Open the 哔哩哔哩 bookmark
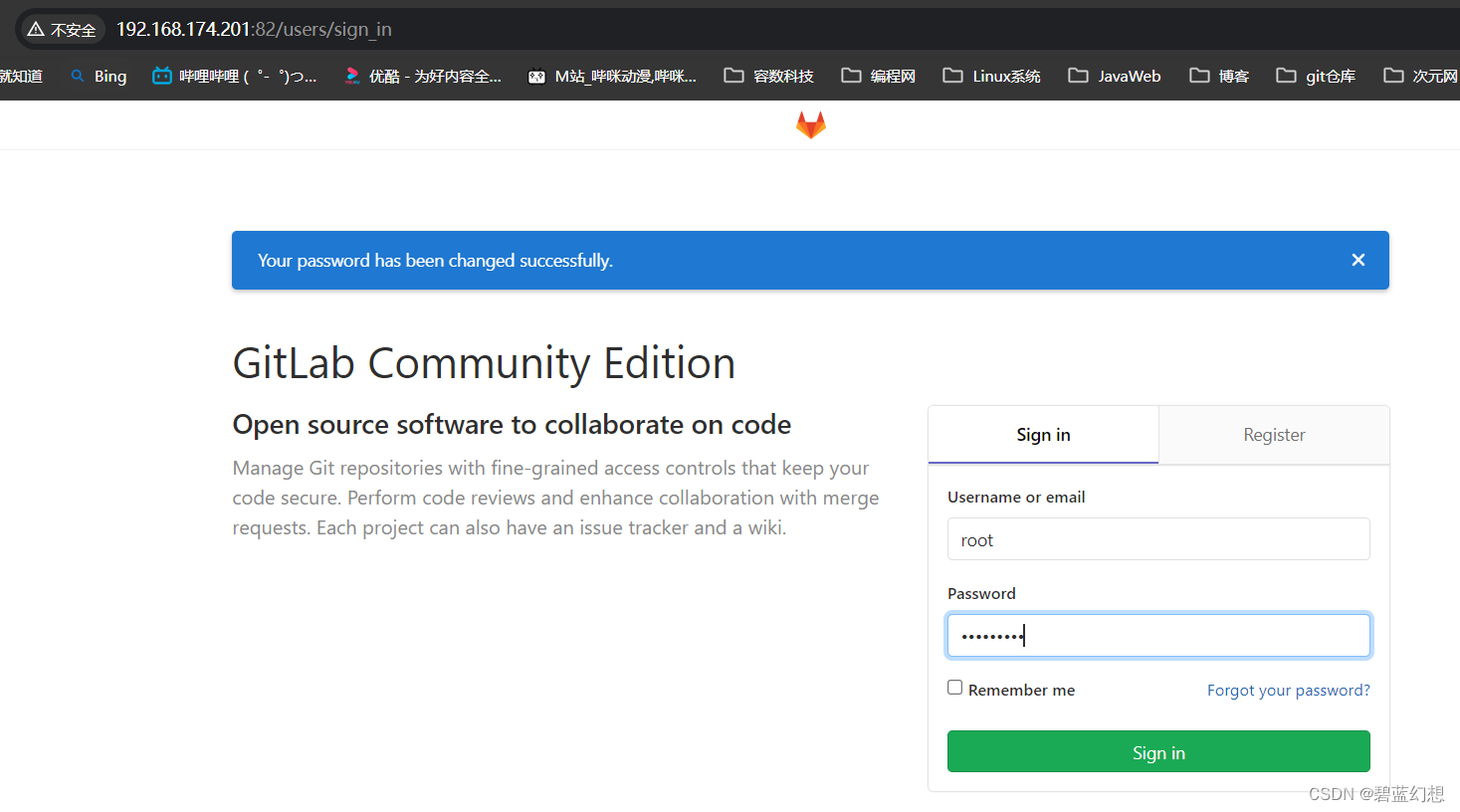This screenshot has height=812, width=1460. 235,76
